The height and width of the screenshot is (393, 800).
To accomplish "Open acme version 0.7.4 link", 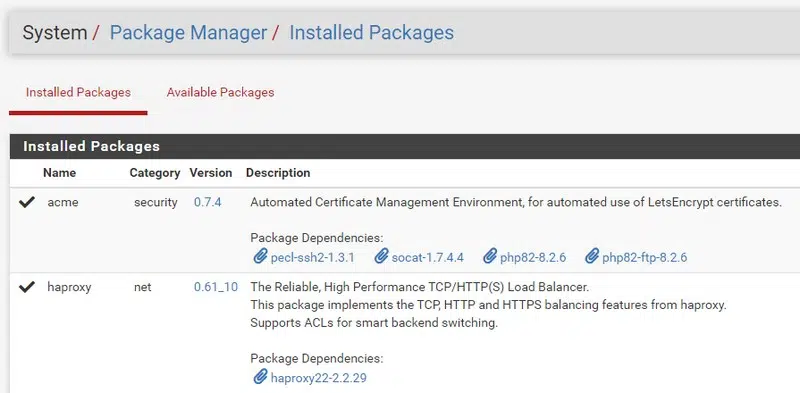I will tap(208, 202).
